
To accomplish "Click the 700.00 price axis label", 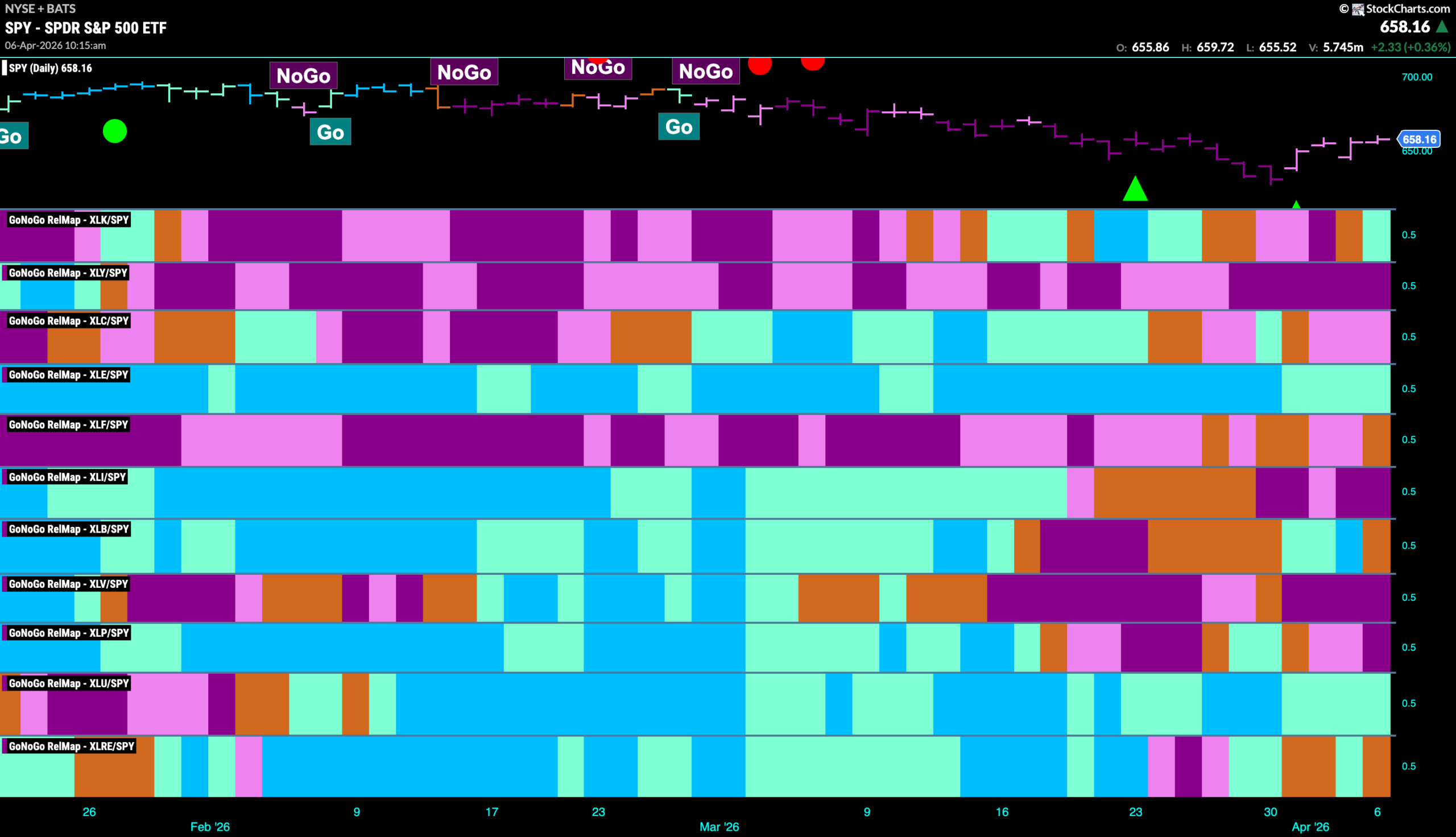I will [1417, 77].
